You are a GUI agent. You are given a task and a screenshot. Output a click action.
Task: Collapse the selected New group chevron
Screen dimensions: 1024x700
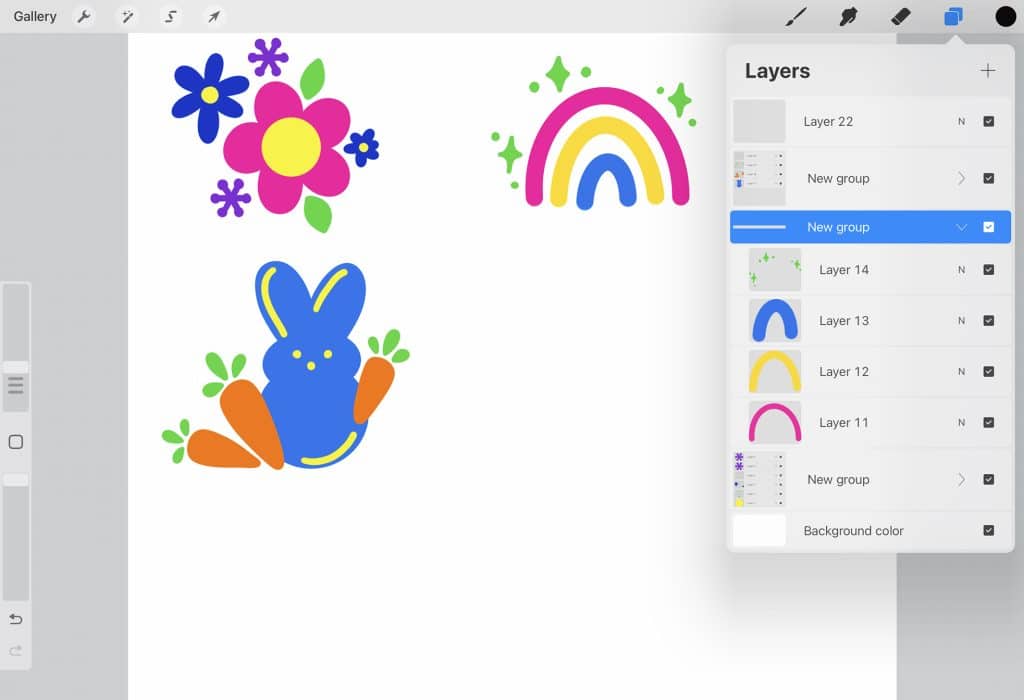pyautogui.click(x=961, y=227)
